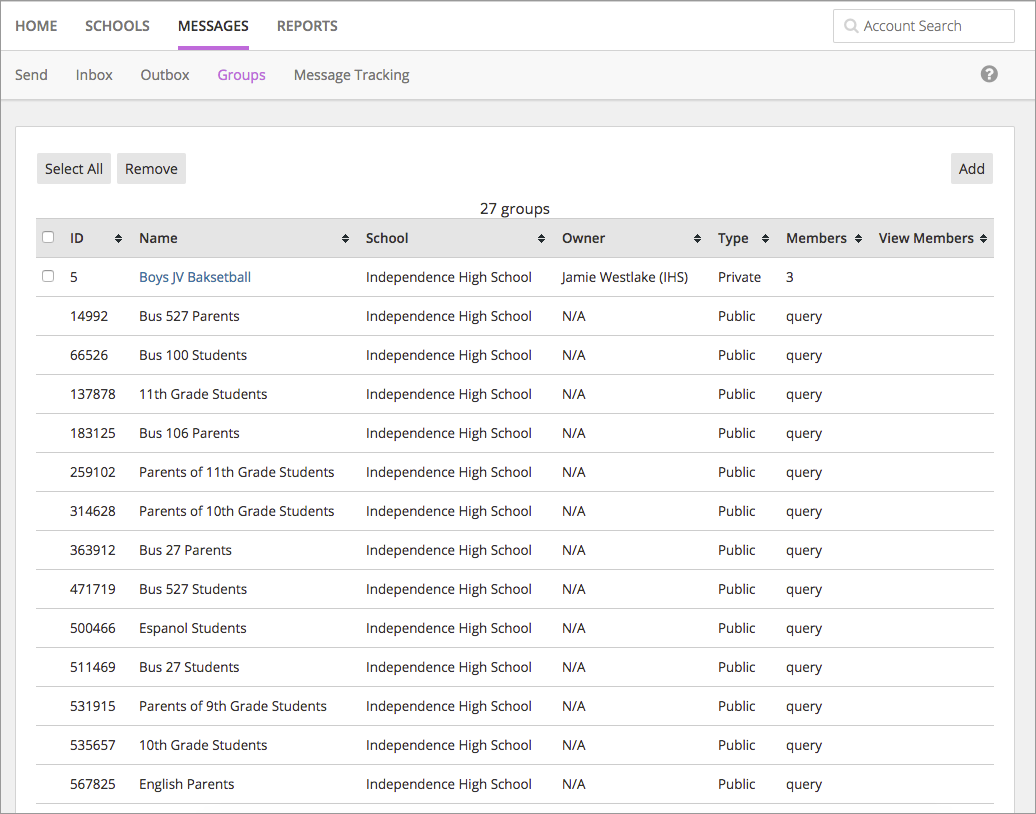Screen dimensions: 1036x814
Task: Check the Boys JV Baksetball row checkbox
Action: click(48, 276)
